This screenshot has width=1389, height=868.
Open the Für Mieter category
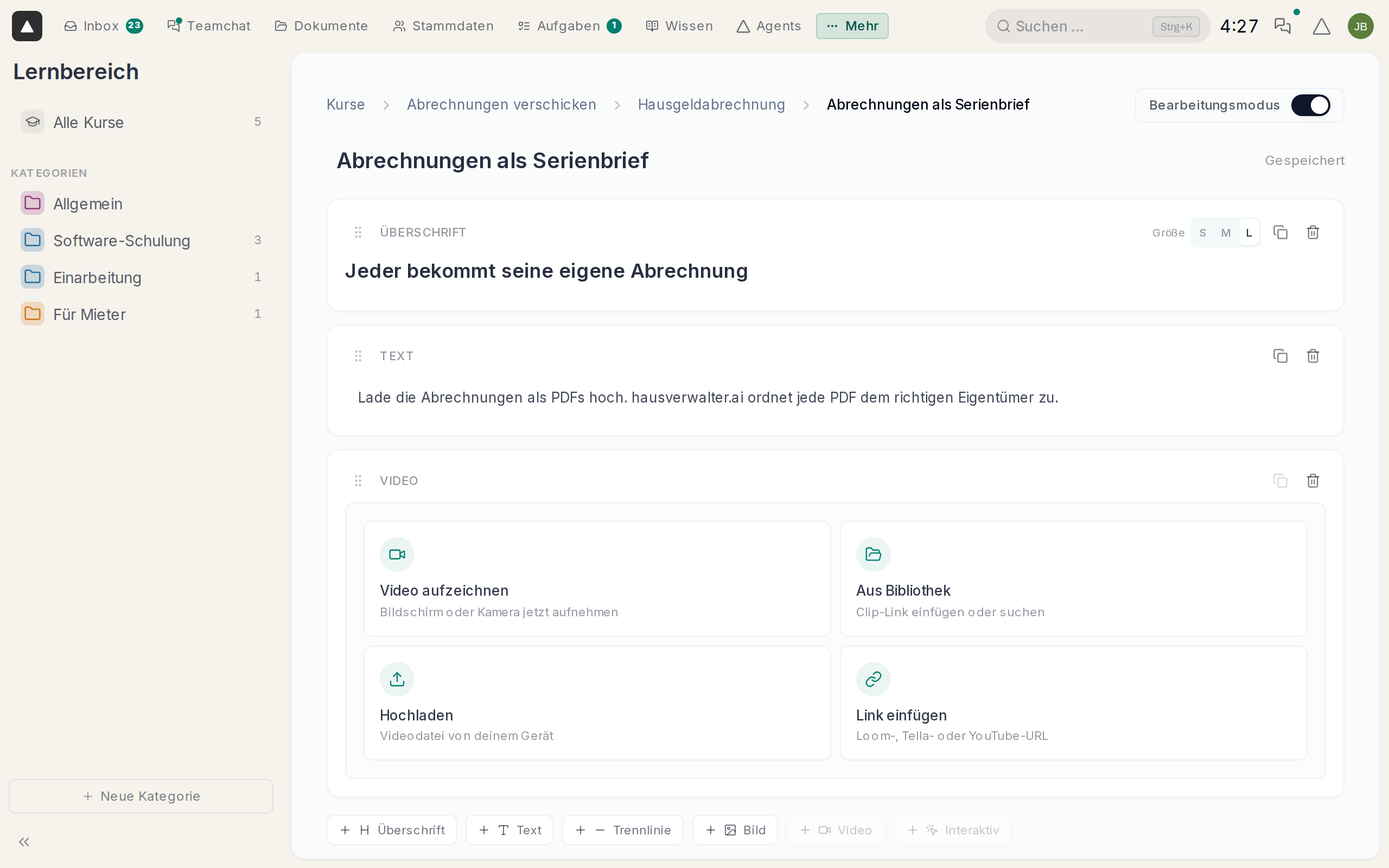(x=141, y=314)
